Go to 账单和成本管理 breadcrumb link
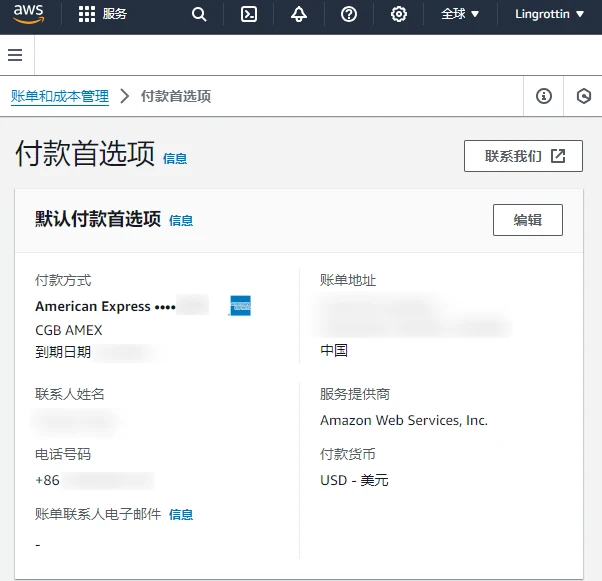The width and height of the screenshot is (602, 581). (x=59, y=96)
